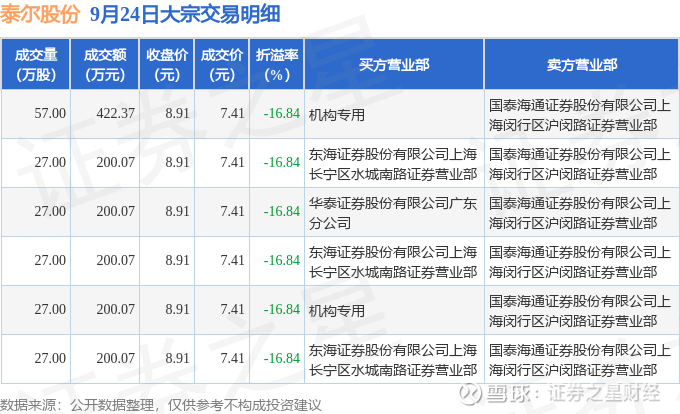Click the orange title text 泰尔股份
This screenshot has width=680, height=414.
click(x=40, y=14)
